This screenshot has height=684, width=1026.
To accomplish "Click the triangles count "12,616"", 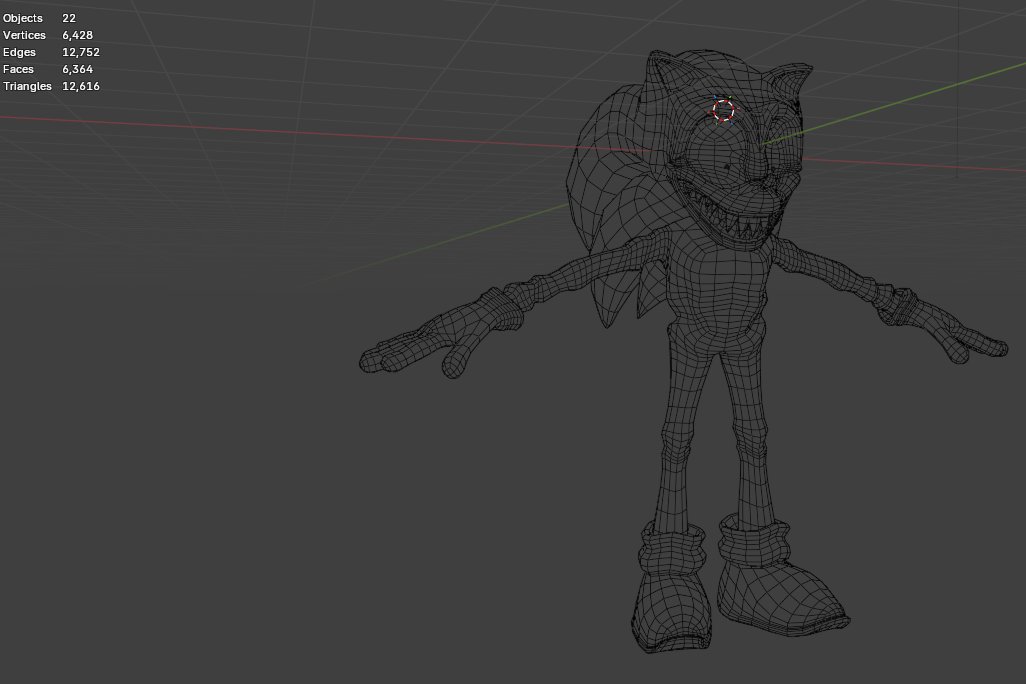I will tap(80, 86).
